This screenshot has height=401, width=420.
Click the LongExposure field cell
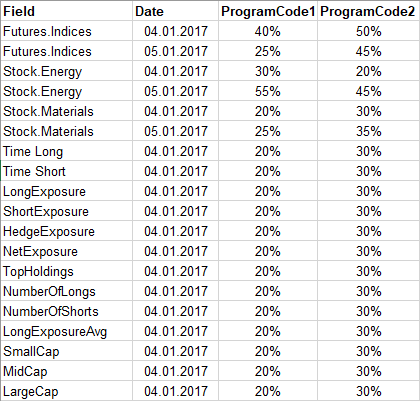pyautogui.click(x=67, y=191)
